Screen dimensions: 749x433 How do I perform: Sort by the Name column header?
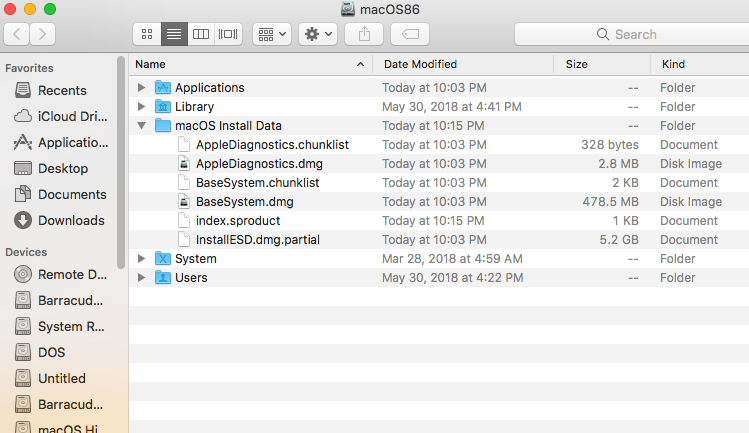pyautogui.click(x=250, y=64)
